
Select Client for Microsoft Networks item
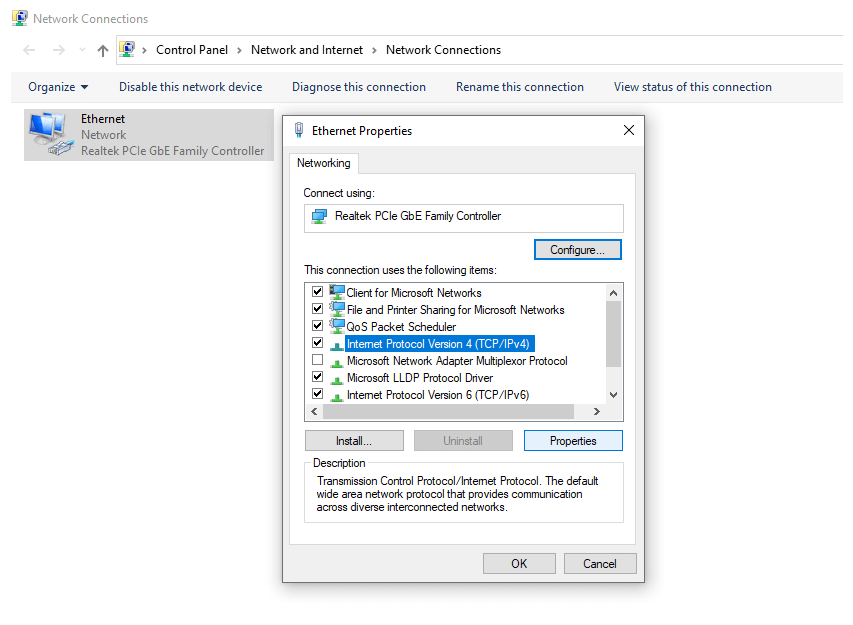coord(414,293)
